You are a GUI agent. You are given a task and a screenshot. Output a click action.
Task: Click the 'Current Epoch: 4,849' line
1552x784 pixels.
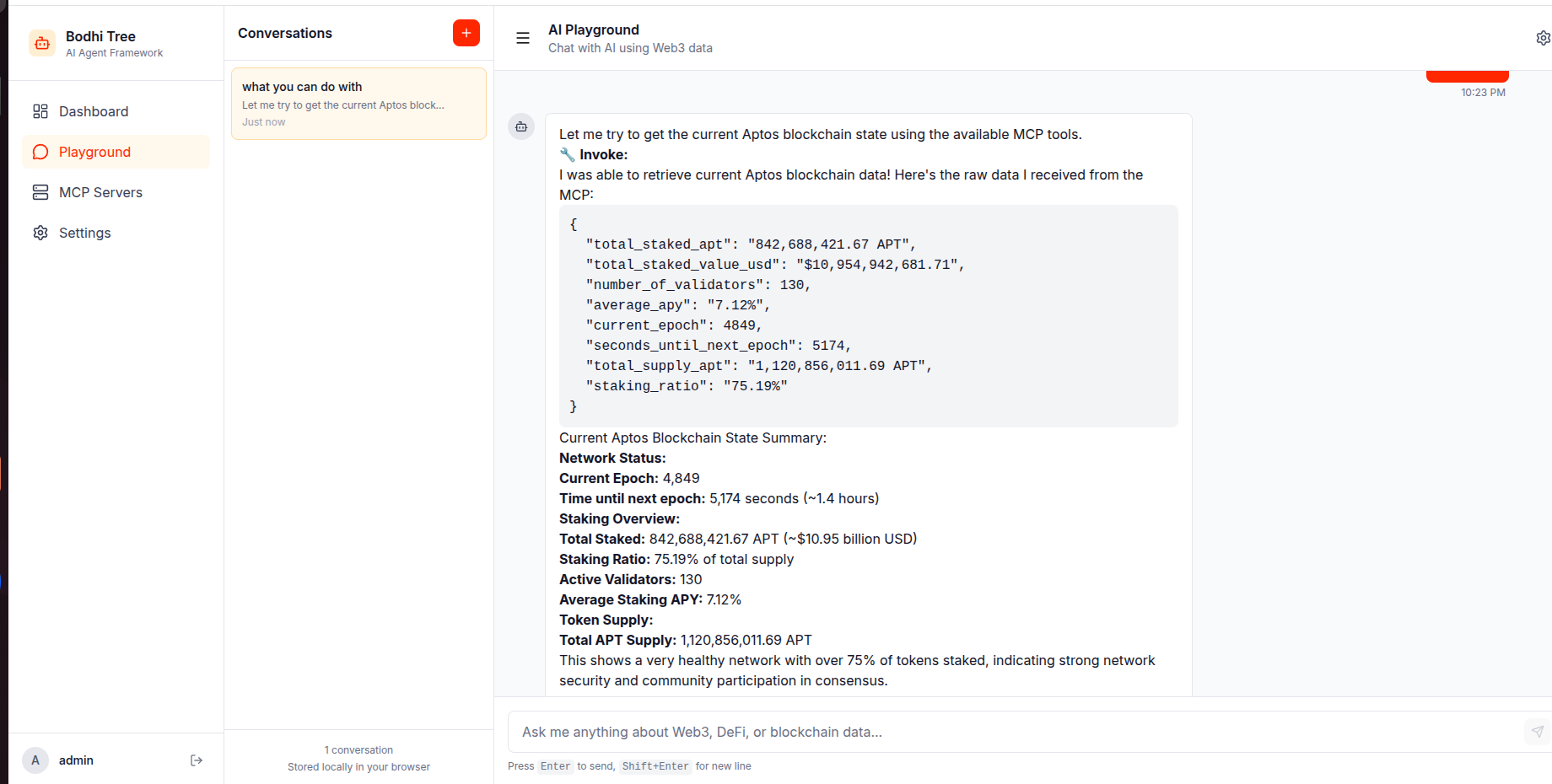point(629,478)
